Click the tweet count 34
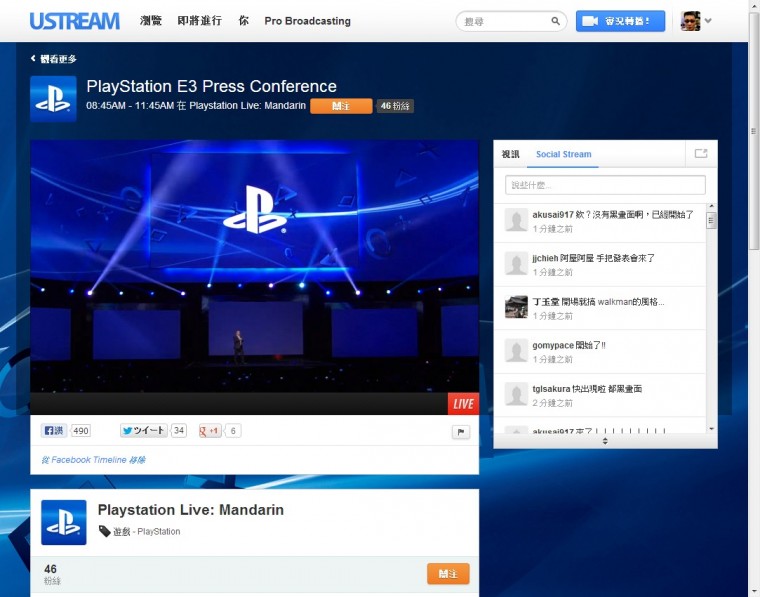The width and height of the screenshot is (760, 597). (x=179, y=430)
